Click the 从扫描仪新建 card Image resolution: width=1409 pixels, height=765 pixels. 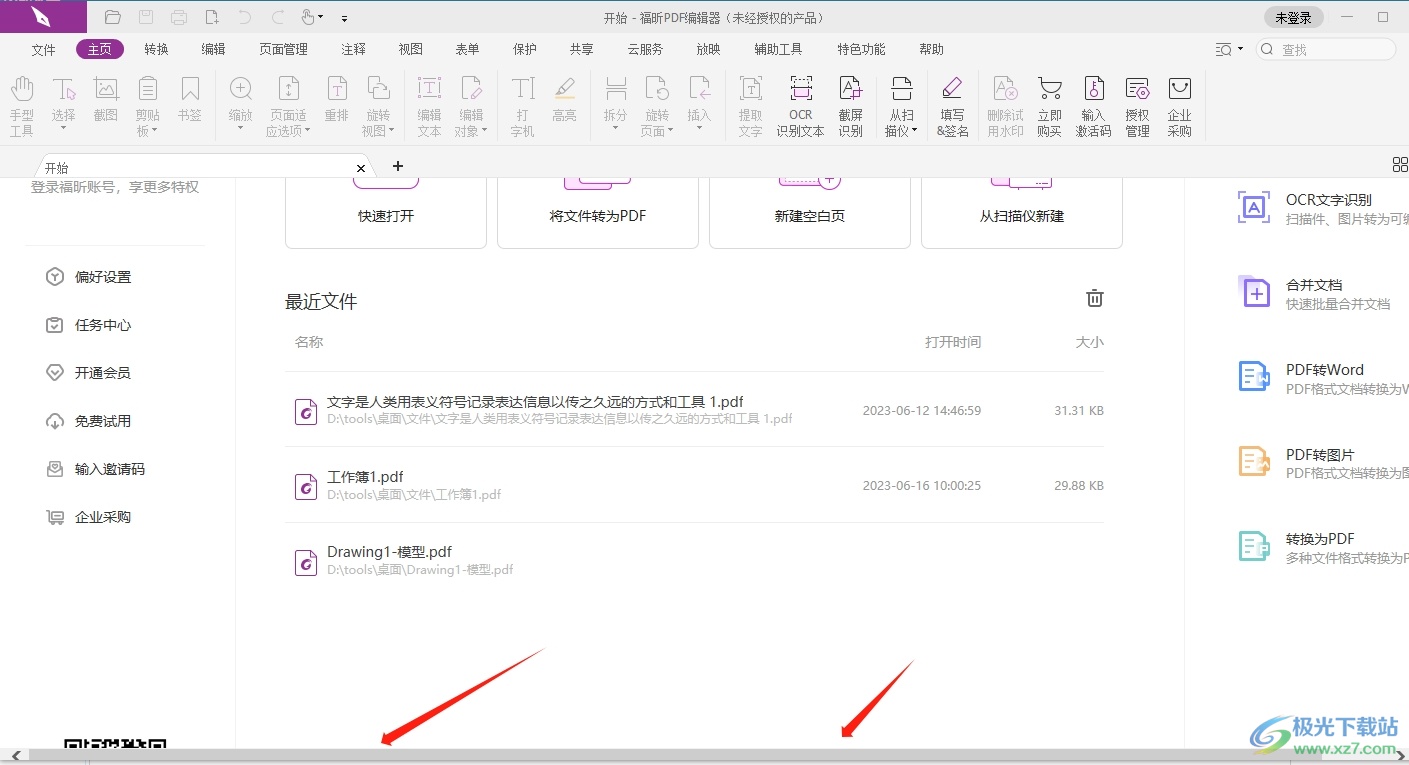pyautogui.click(x=1022, y=213)
